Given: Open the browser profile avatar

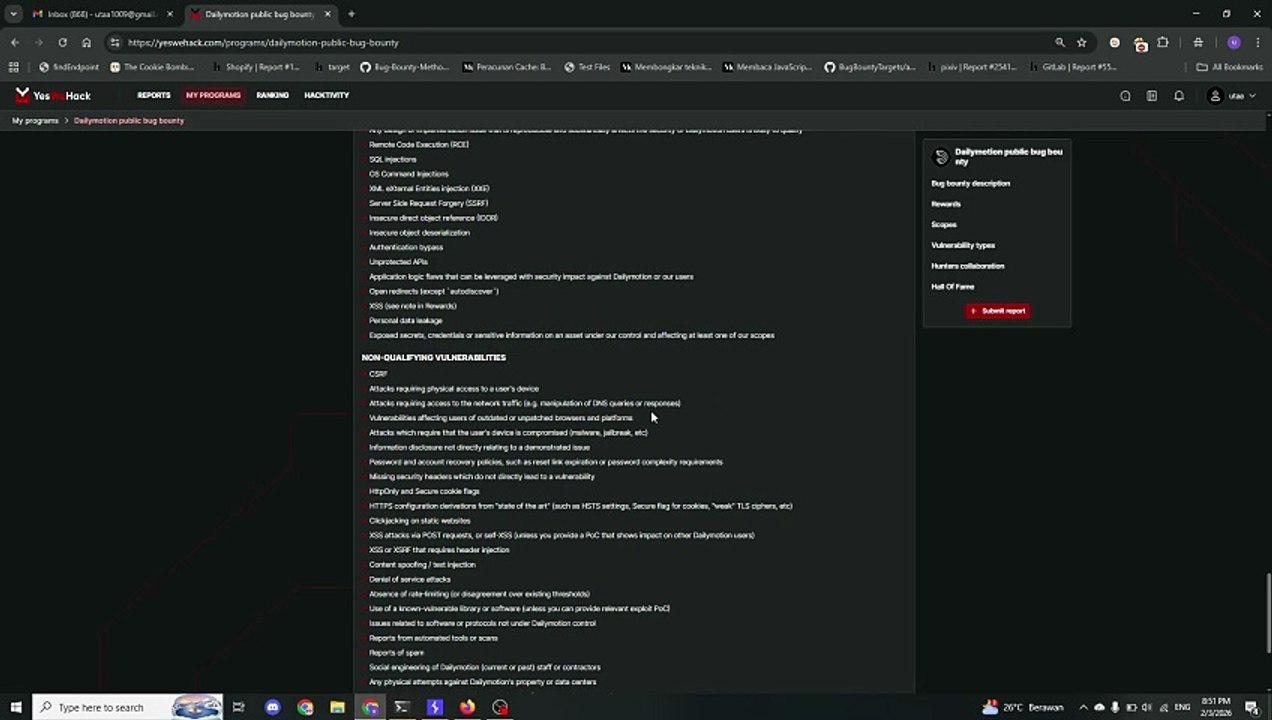Looking at the screenshot, I should (x=1233, y=43).
